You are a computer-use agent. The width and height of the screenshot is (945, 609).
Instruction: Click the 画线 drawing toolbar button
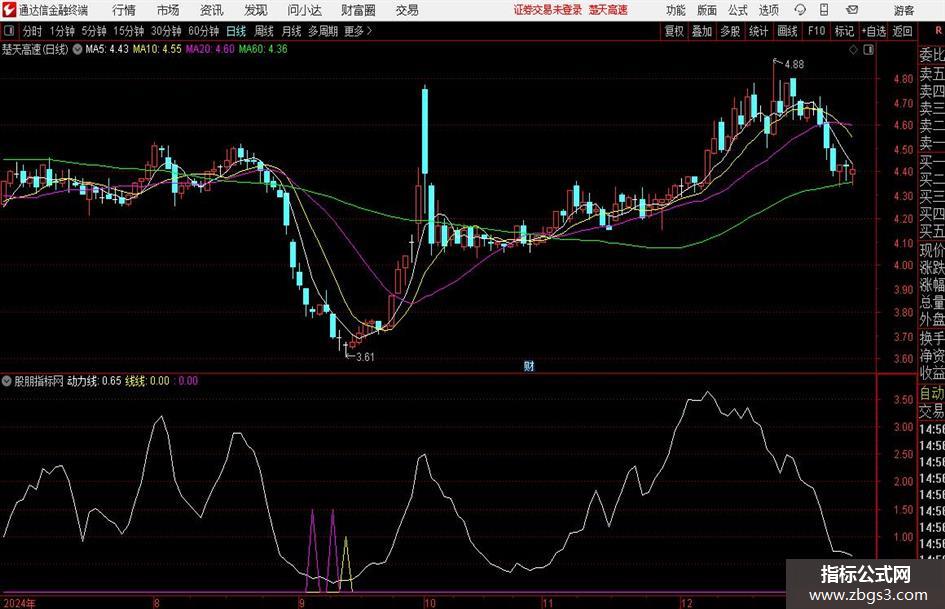(x=787, y=31)
